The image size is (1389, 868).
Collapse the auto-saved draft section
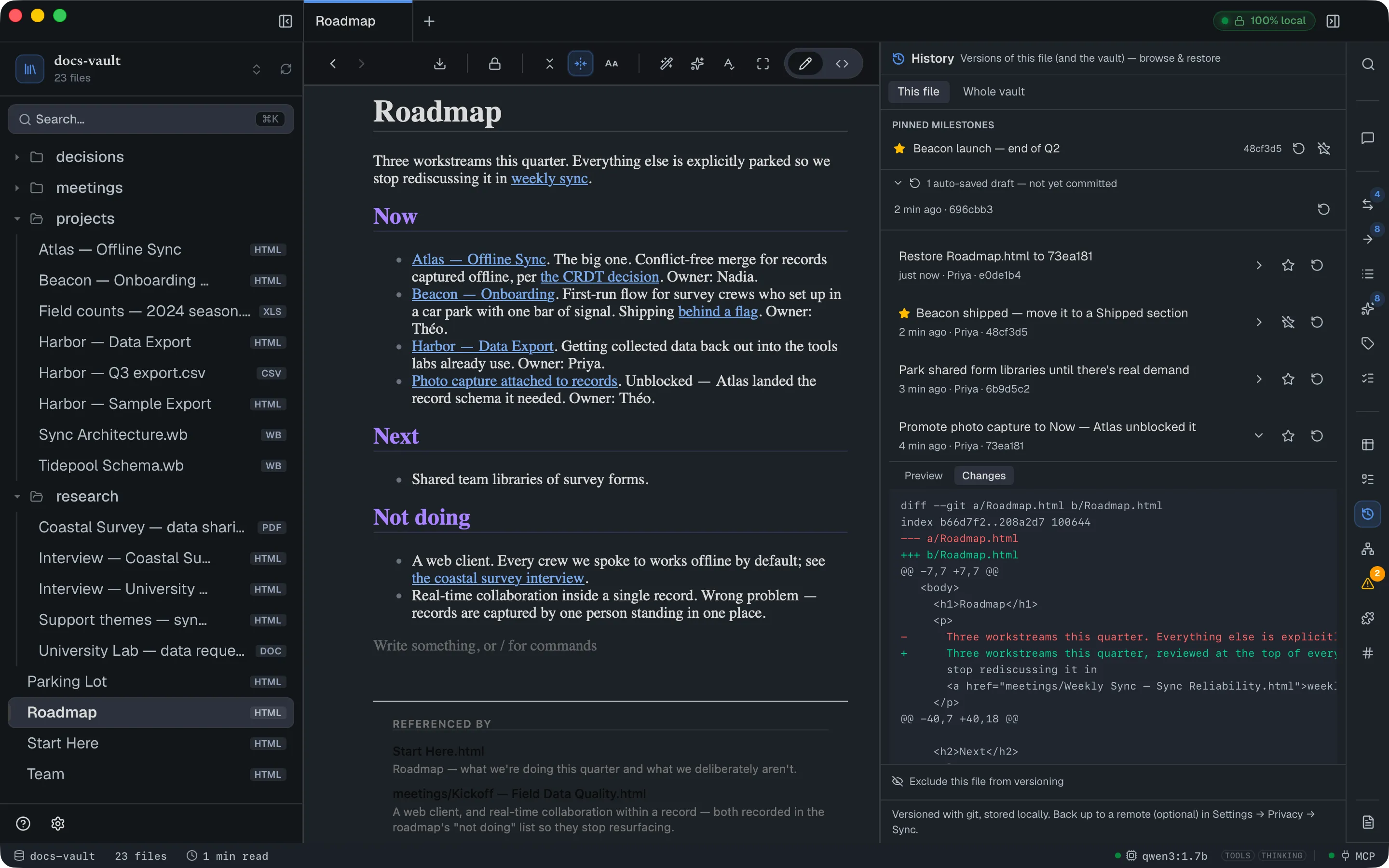tap(898, 183)
